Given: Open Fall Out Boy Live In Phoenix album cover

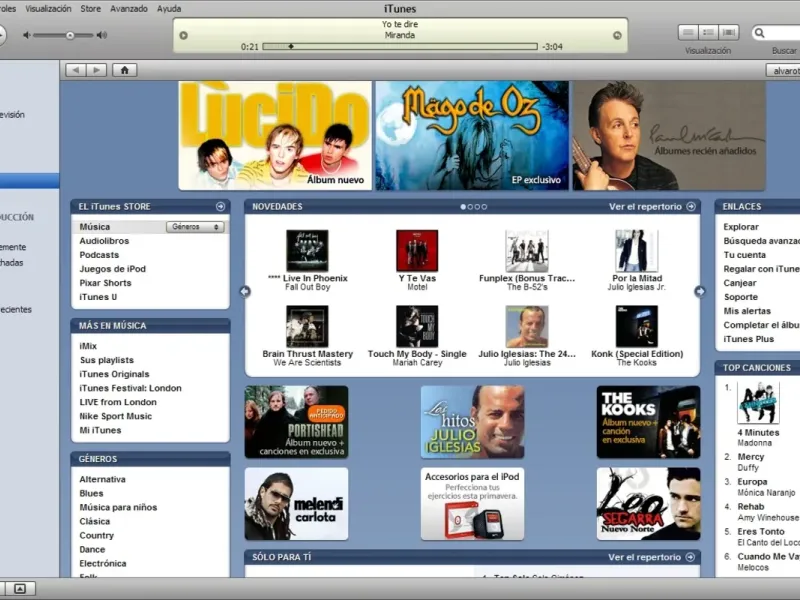Looking at the screenshot, I should [x=307, y=251].
